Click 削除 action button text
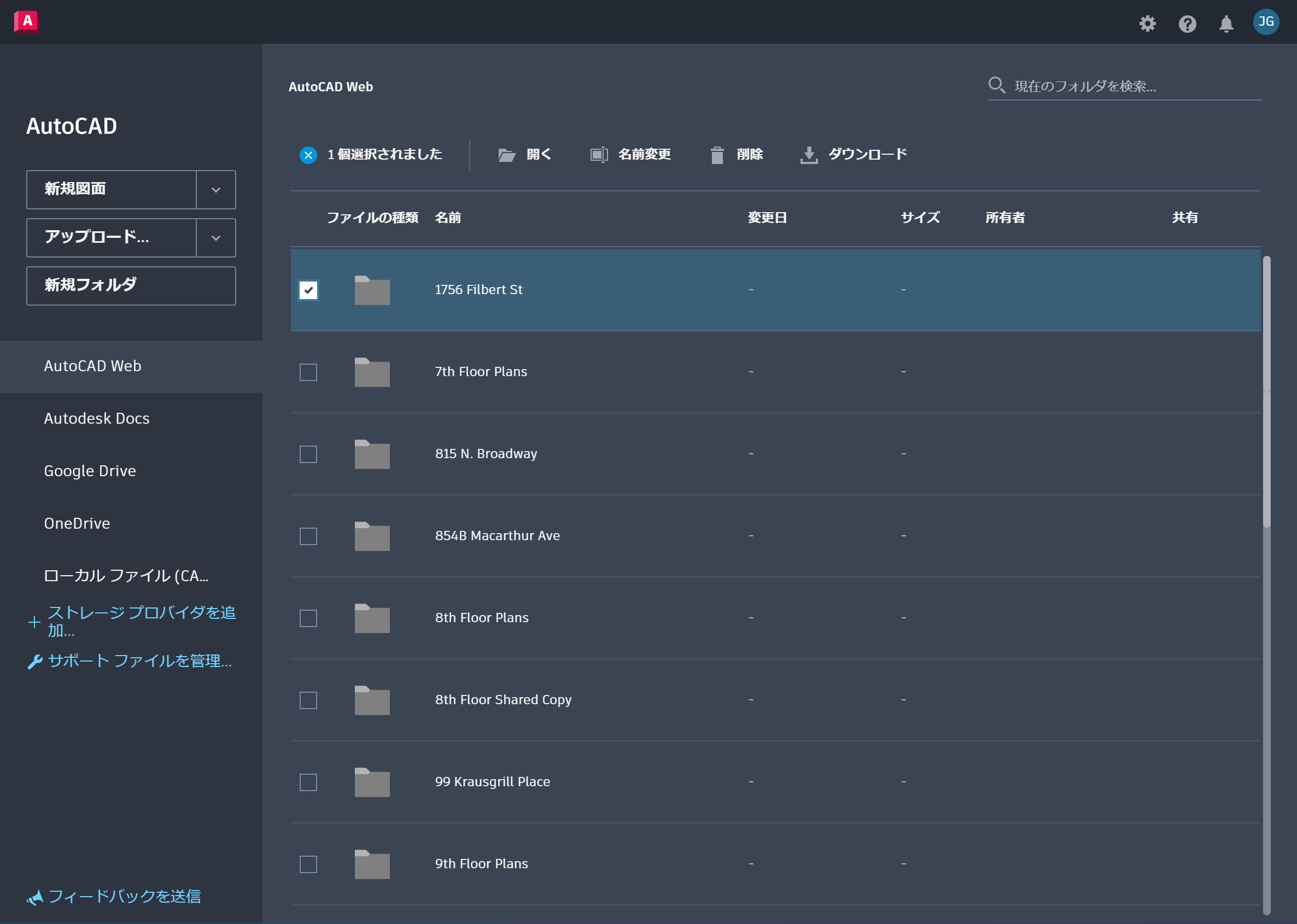Screen dimensions: 1297x924 750,154
